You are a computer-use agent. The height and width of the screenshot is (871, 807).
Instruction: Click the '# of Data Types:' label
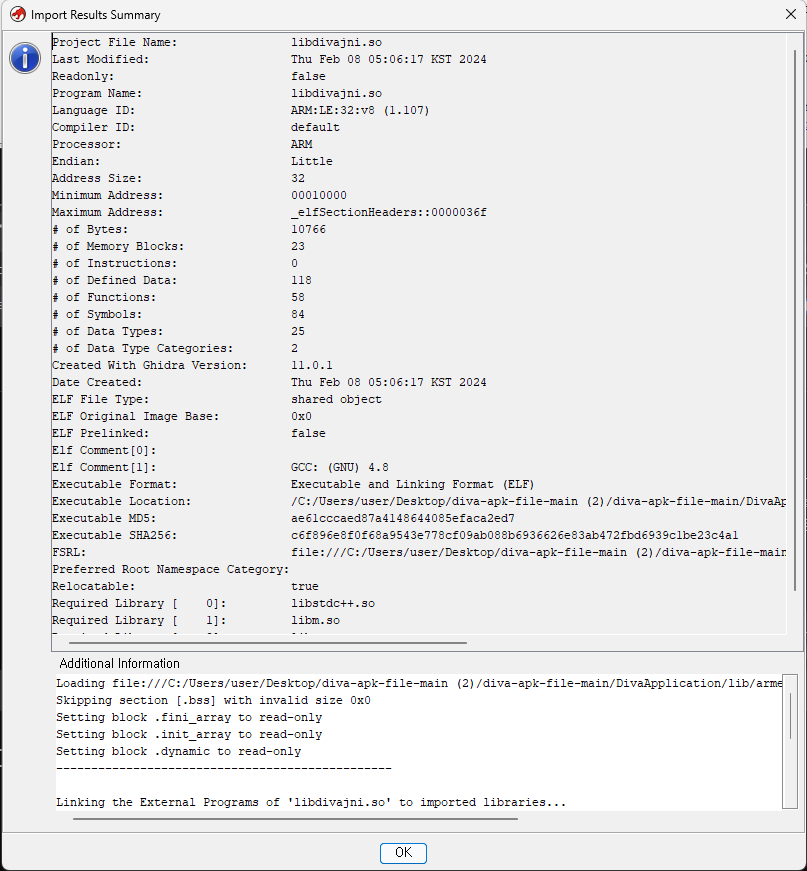tap(108, 331)
